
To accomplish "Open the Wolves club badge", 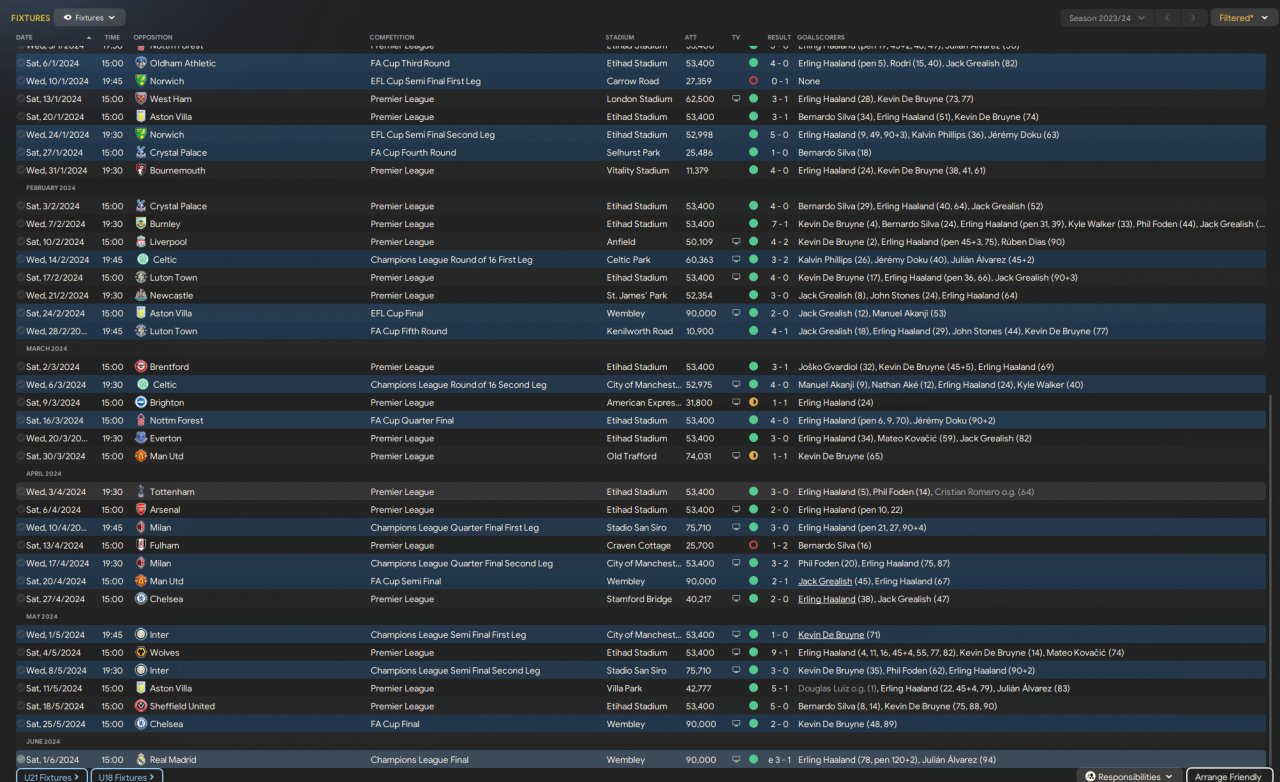I will (140, 653).
